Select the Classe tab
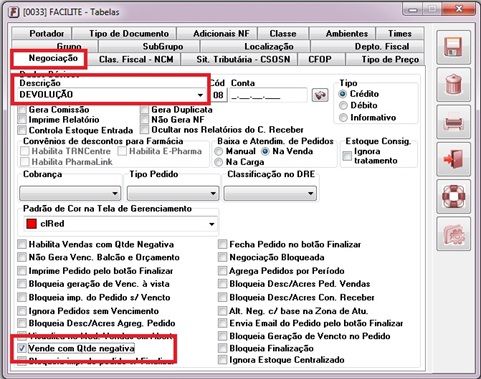This screenshot has width=481, height=379. pyautogui.click(x=283, y=34)
